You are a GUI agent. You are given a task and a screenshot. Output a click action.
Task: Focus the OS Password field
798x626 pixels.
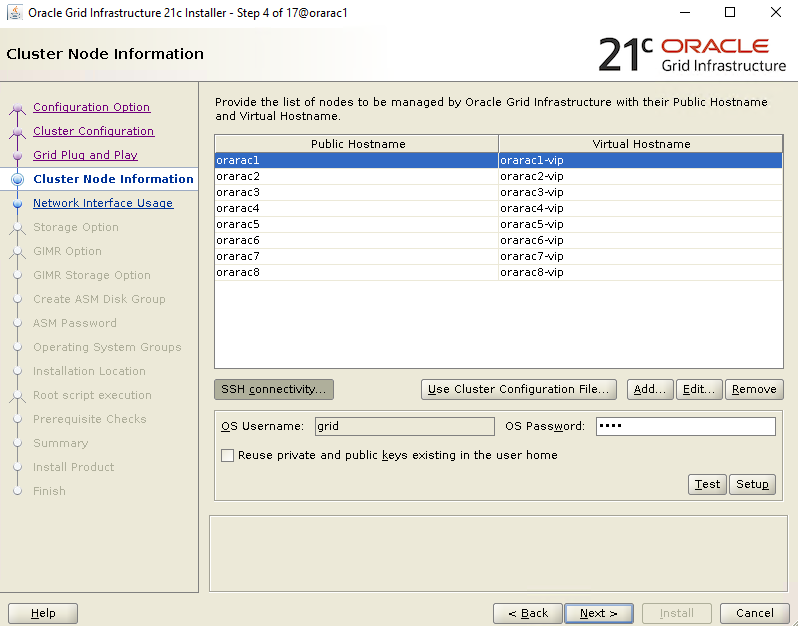(686, 426)
